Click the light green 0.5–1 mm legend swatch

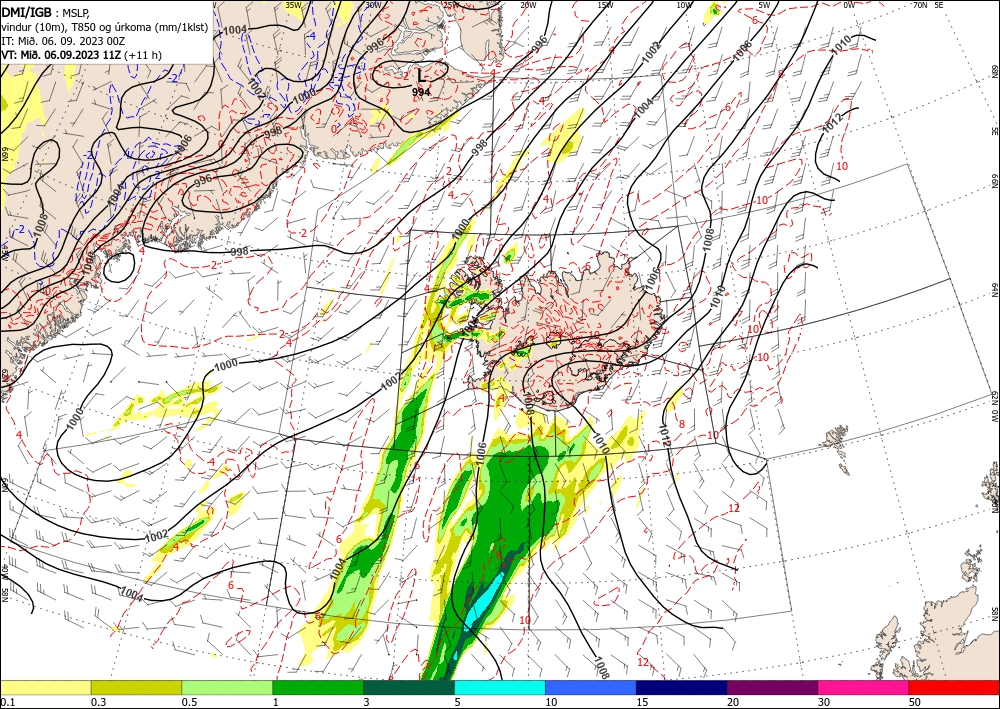[227, 687]
